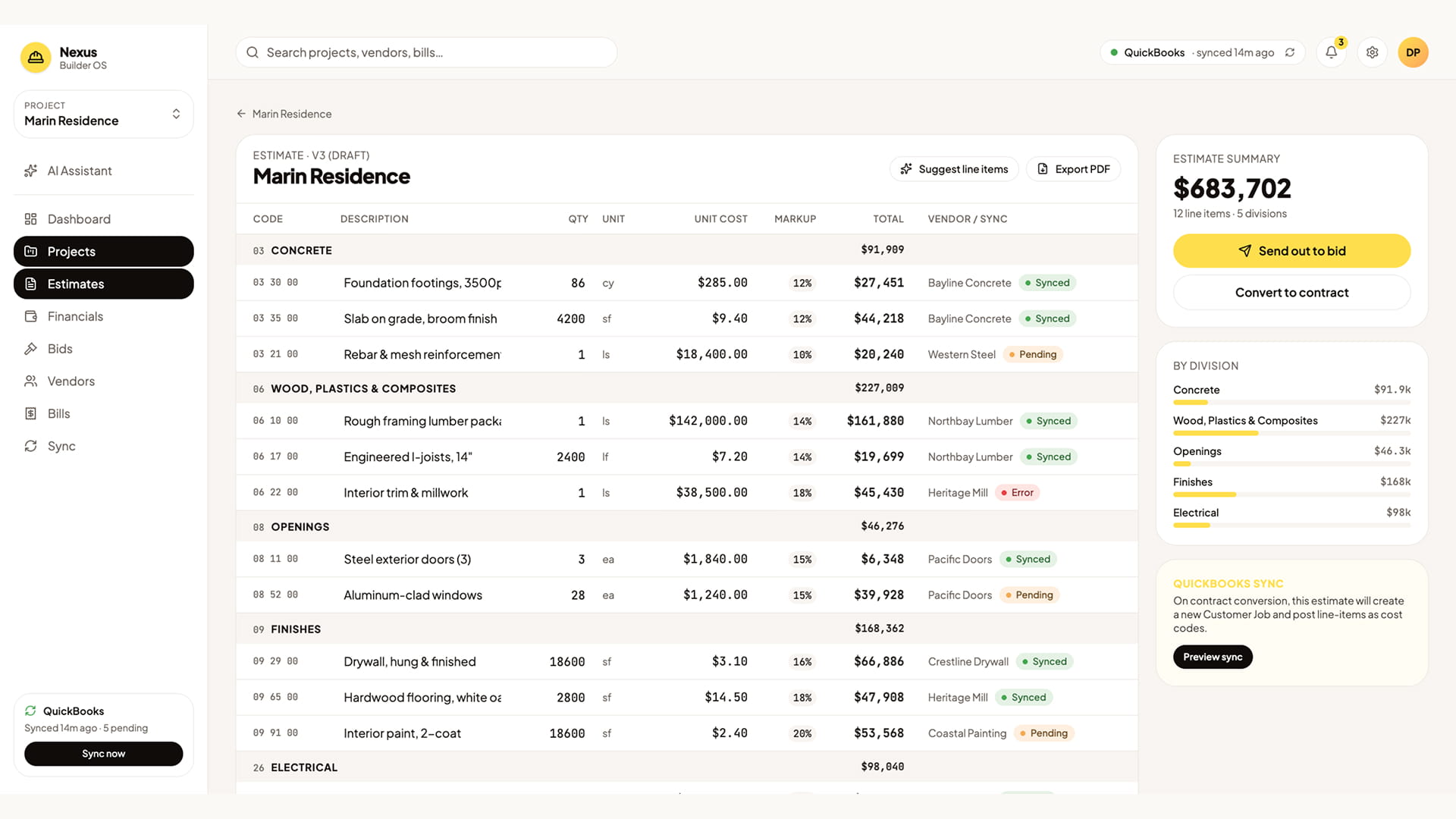Click the paper plane icon on Send out to bid

[1244, 251]
